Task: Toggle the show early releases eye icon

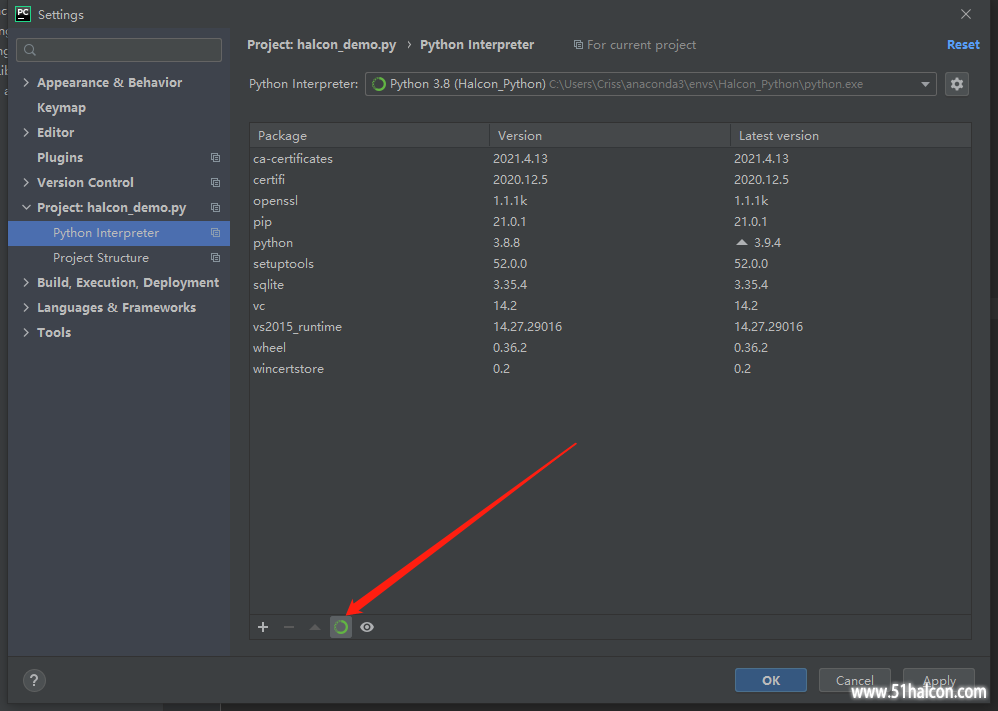Action: point(367,627)
